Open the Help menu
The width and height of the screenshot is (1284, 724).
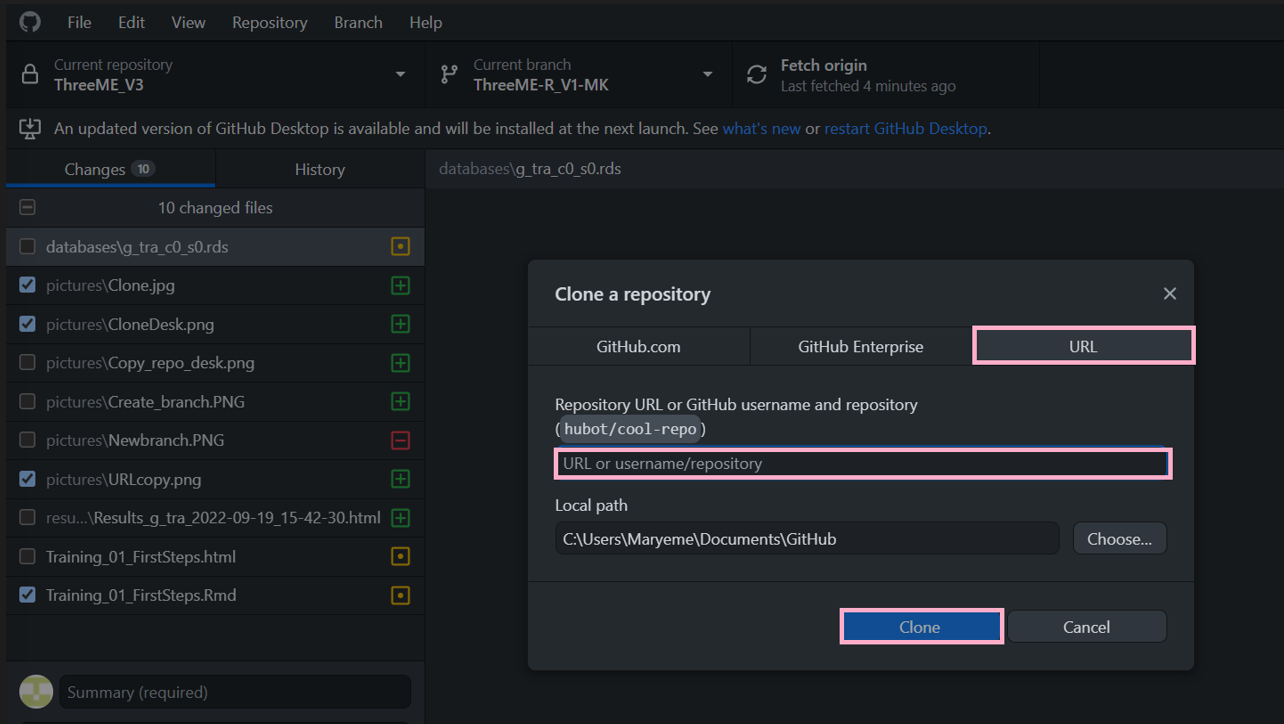tap(426, 22)
